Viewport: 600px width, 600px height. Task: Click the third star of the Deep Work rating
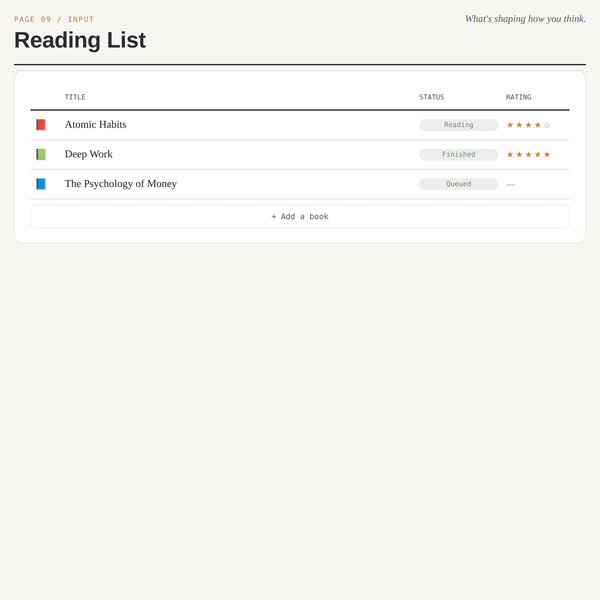point(528,155)
